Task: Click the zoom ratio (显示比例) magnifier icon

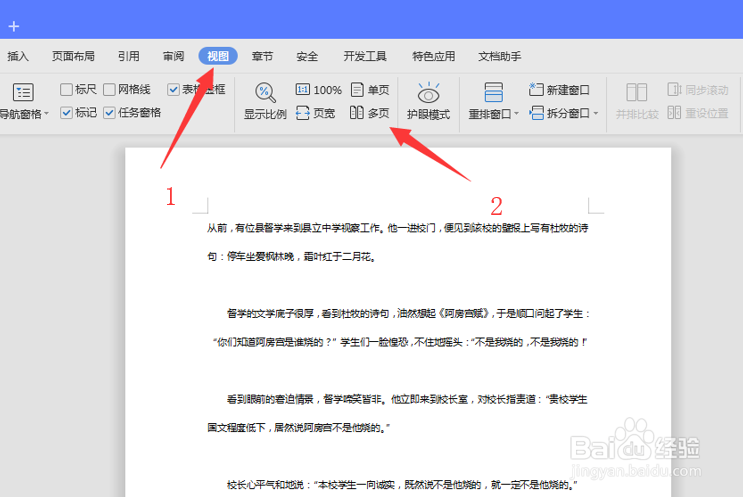Action: (x=265, y=92)
